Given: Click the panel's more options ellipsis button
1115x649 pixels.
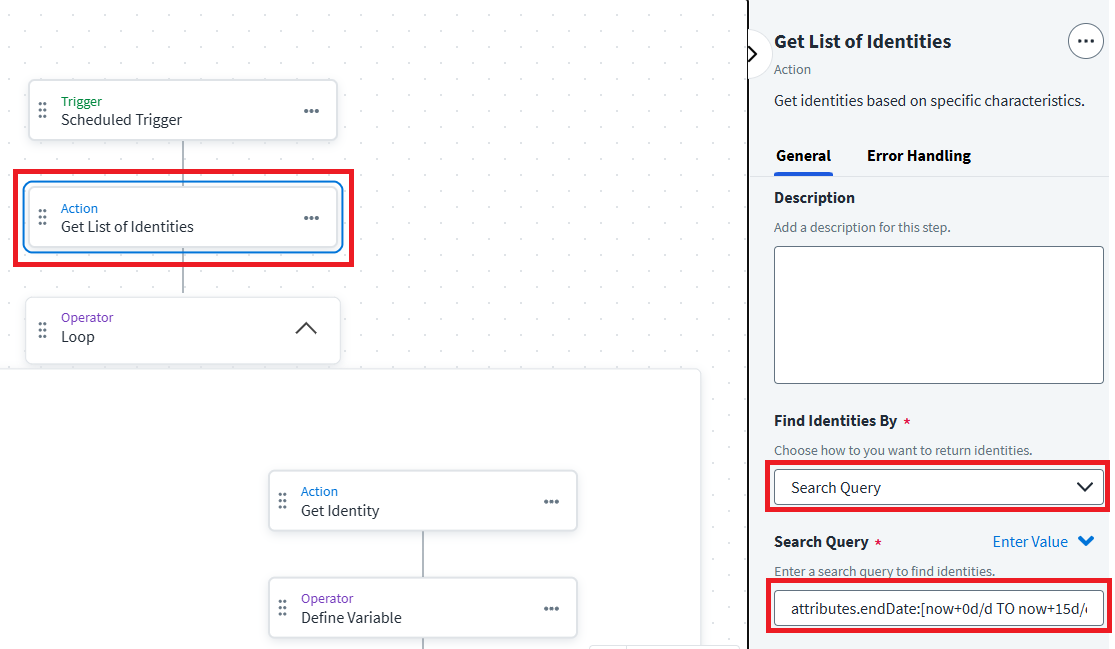Looking at the screenshot, I should click(1085, 42).
